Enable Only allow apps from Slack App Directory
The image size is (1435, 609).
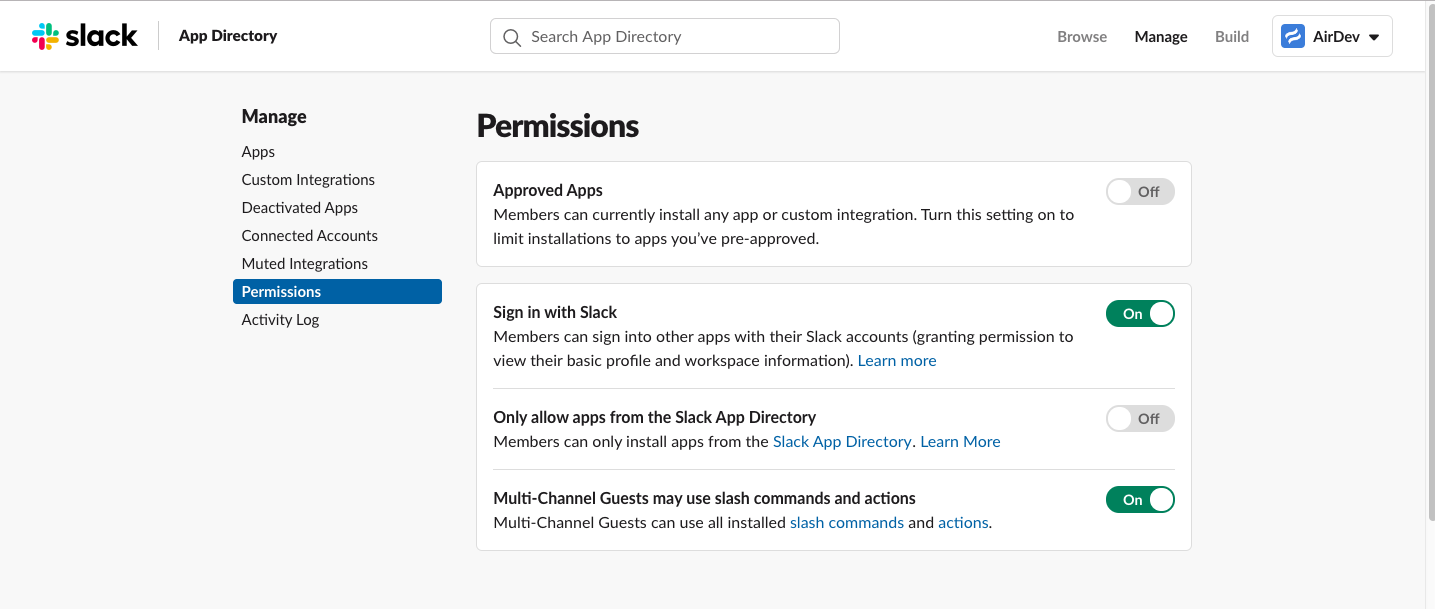point(1139,419)
